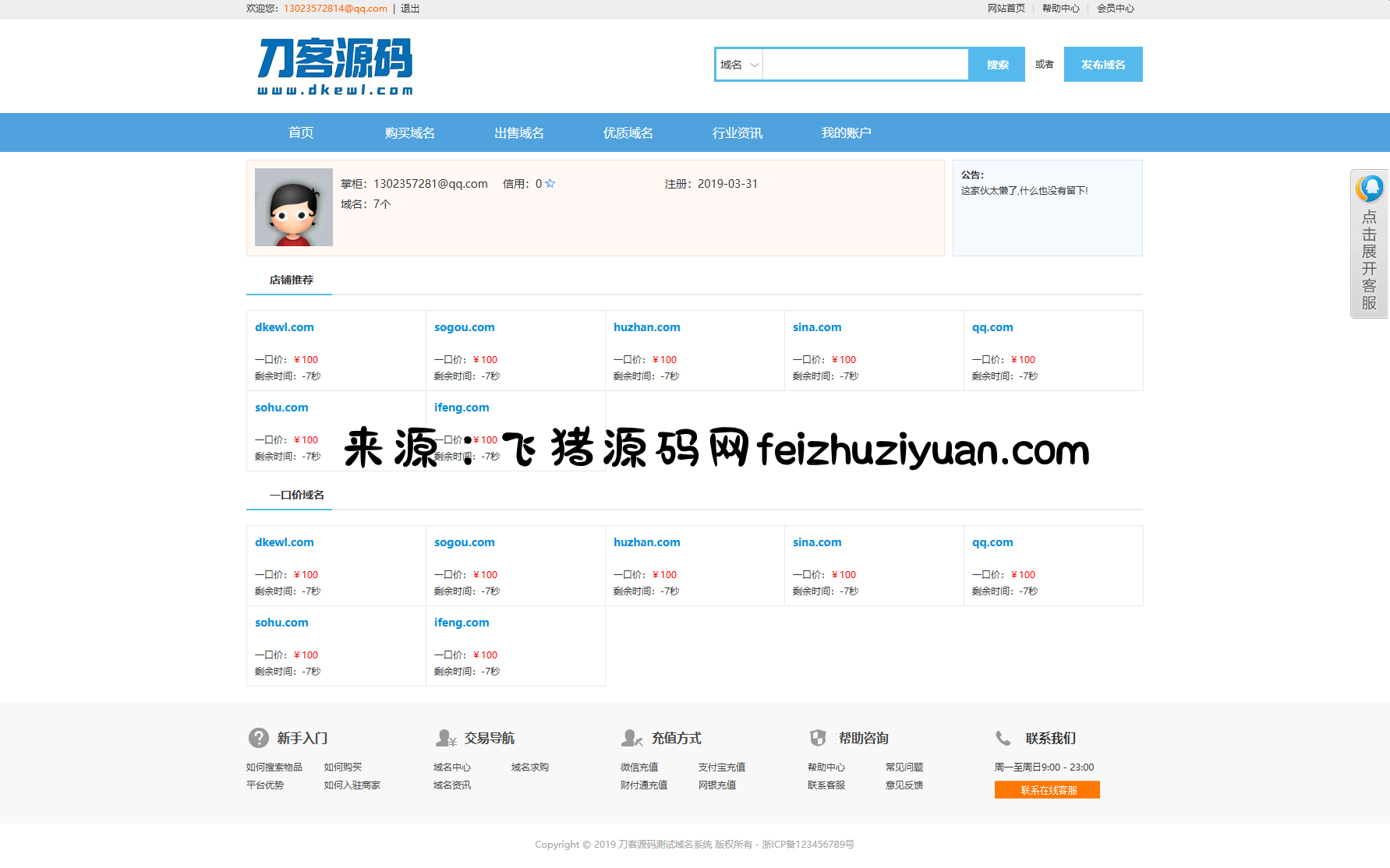Click the 充值方式 footer icon
This screenshot has width=1390, height=868.
631,738
